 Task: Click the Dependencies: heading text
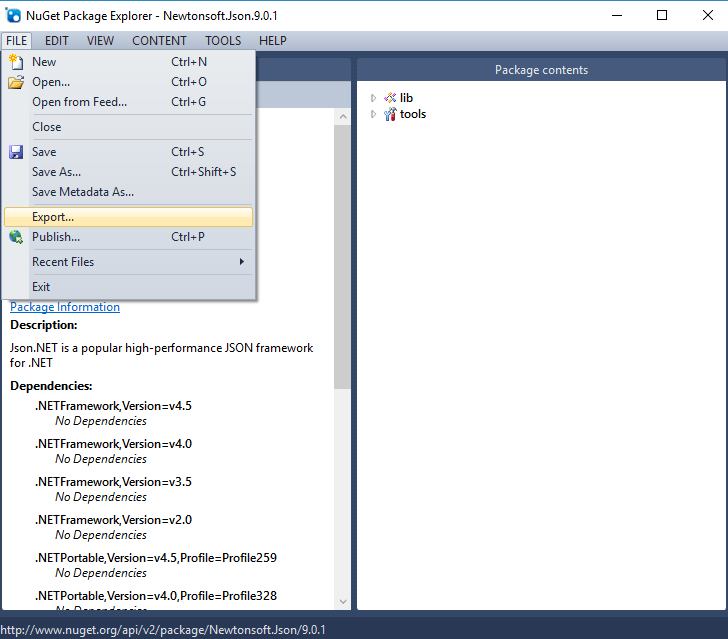point(51,386)
